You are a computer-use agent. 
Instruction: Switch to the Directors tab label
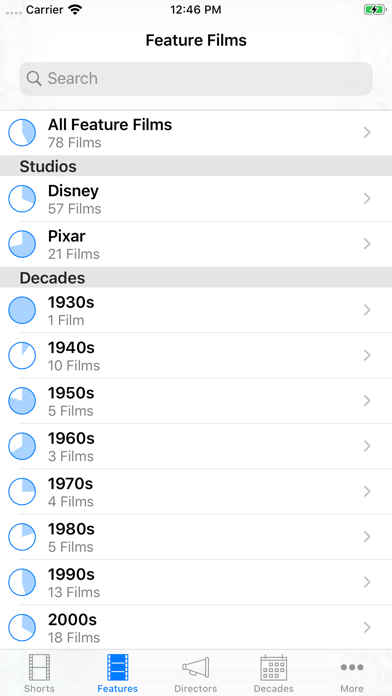[x=196, y=689]
